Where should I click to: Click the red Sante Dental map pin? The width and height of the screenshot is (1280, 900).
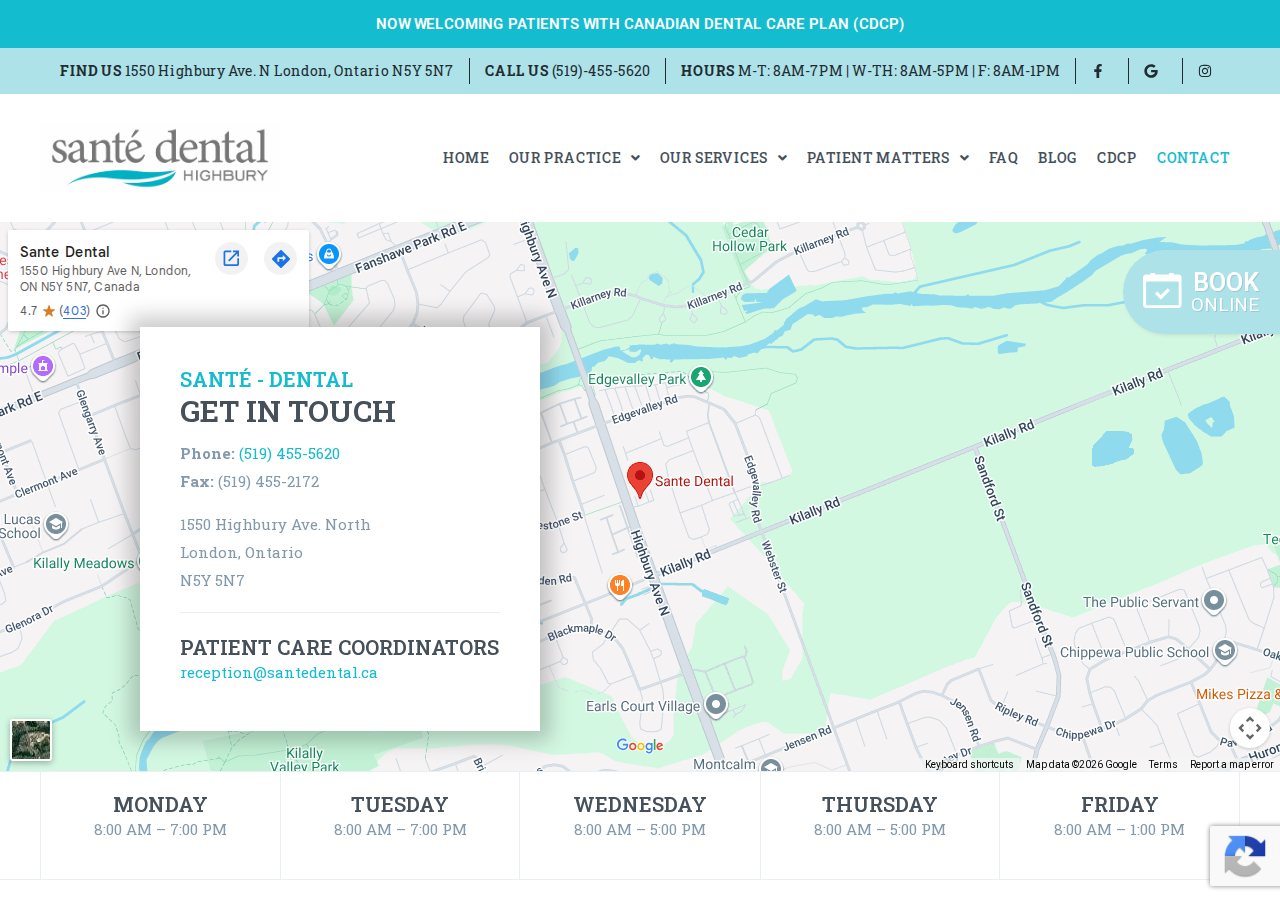coord(640,480)
